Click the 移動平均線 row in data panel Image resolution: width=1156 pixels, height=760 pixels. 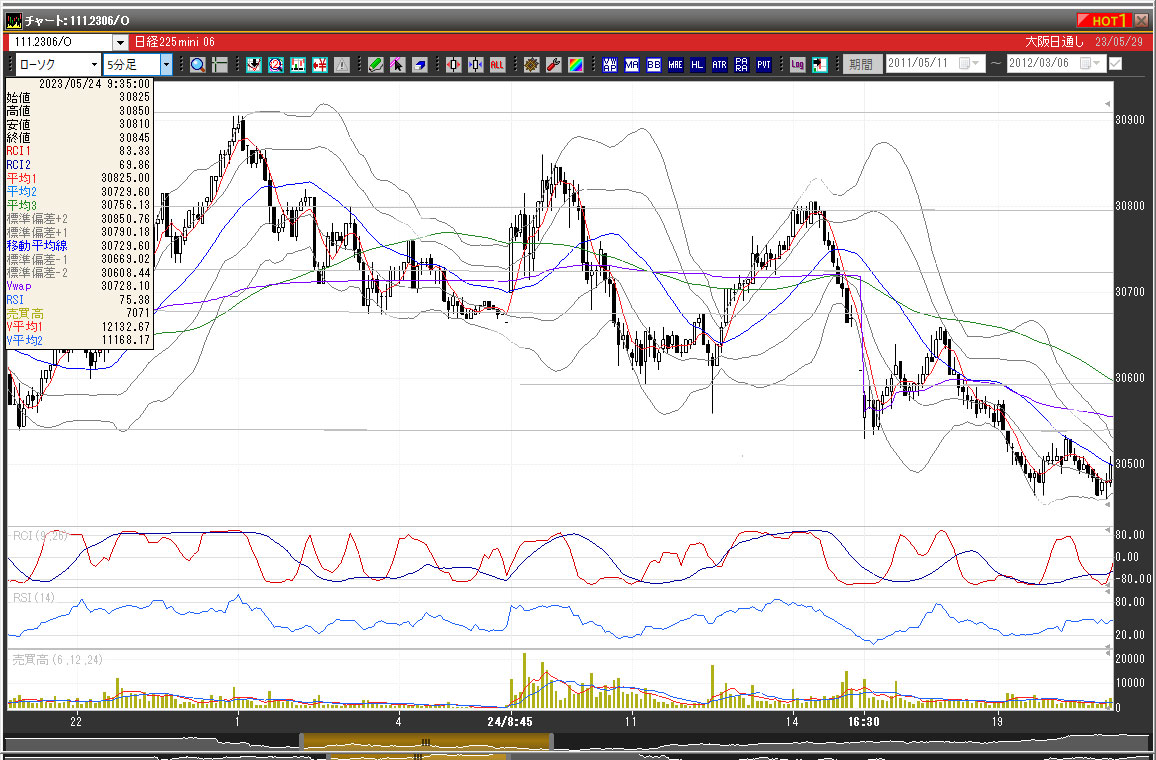click(x=78, y=246)
